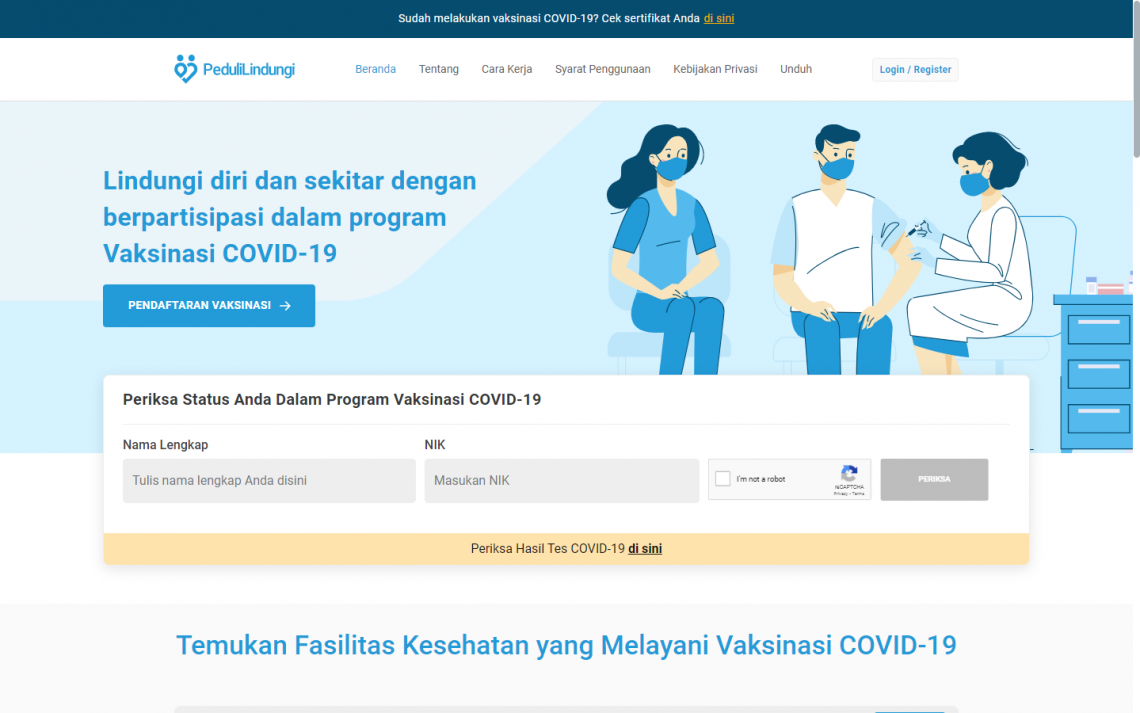Click the PeduliLindungi heart logo

[185, 68]
